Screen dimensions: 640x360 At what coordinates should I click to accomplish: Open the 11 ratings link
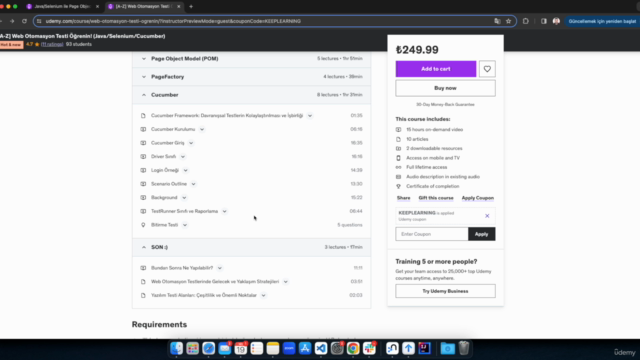52,44
